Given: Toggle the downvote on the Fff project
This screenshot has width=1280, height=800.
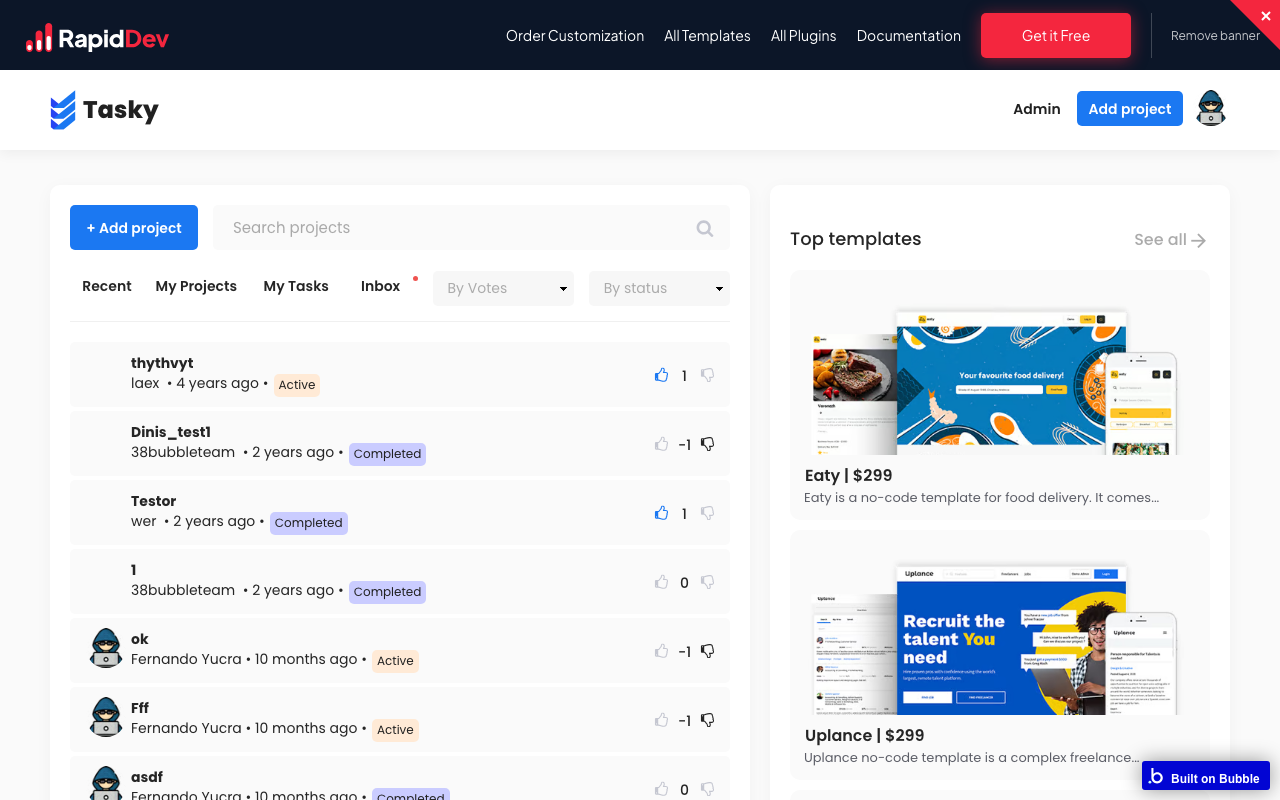Looking at the screenshot, I should 707,719.
